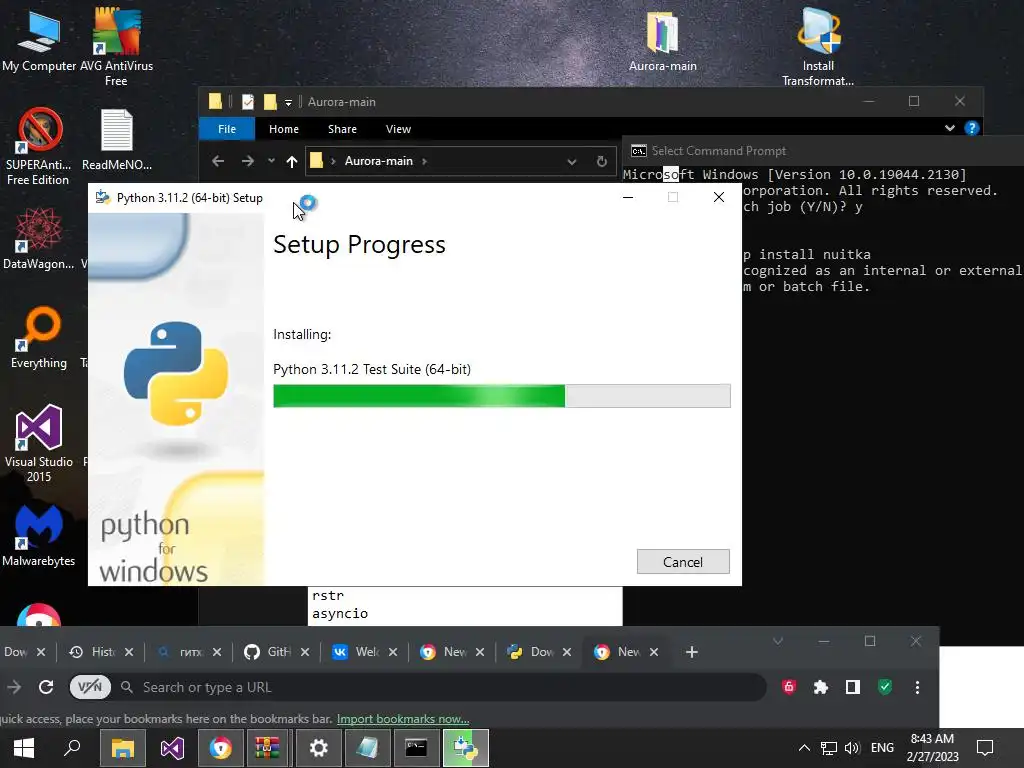Open ReadMeNO text file on desktop
The image size is (1024, 768).
pos(117,140)
